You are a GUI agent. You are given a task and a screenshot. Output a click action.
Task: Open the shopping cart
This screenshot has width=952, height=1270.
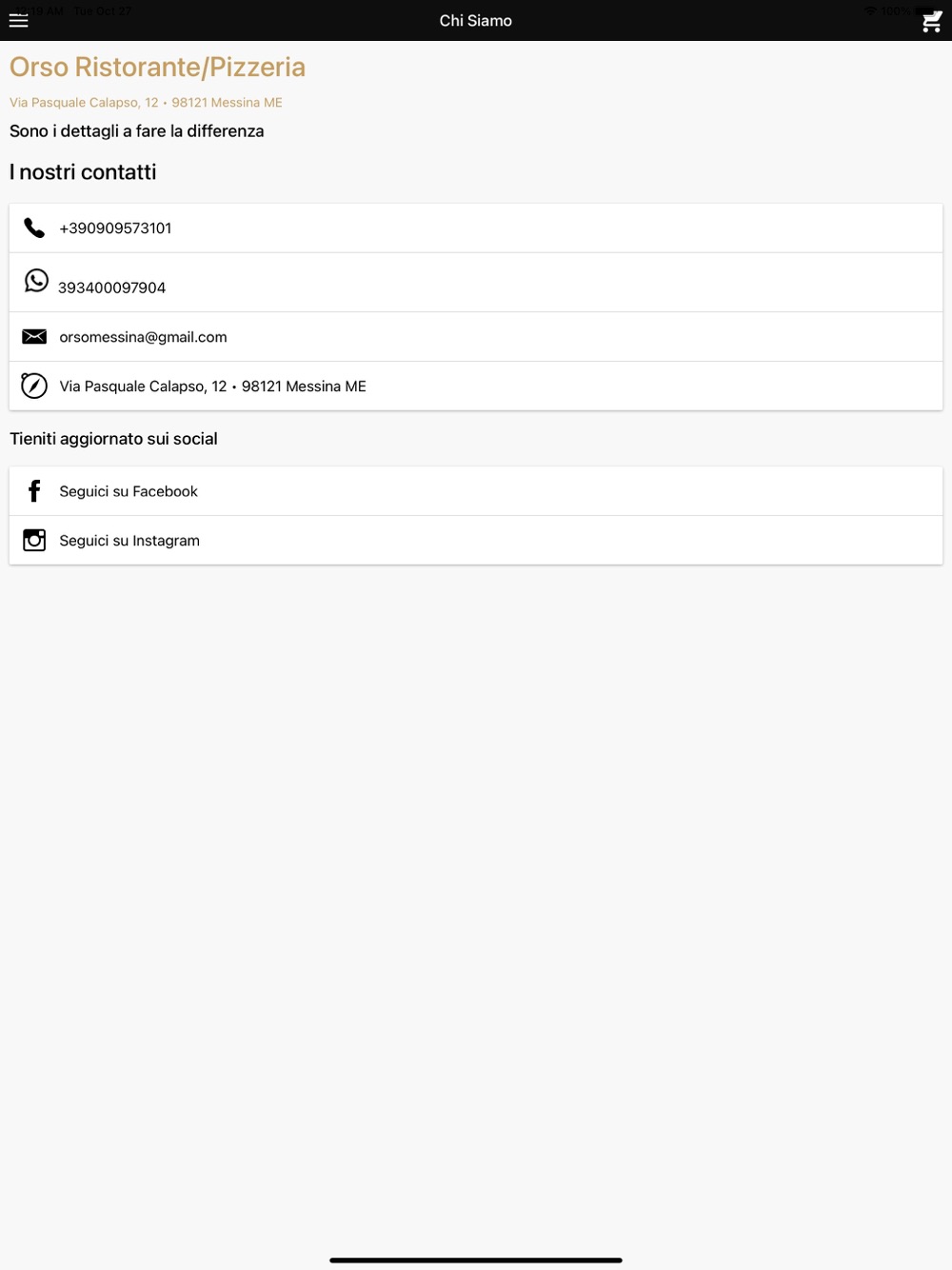(x=932, y=21)
